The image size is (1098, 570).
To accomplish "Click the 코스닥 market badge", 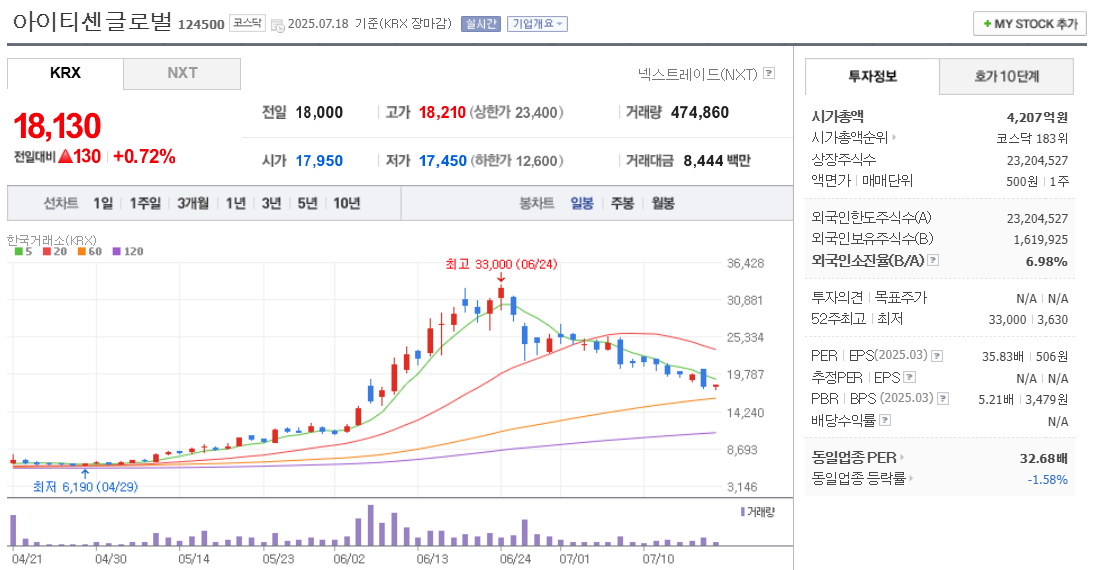I will (247, 23).
